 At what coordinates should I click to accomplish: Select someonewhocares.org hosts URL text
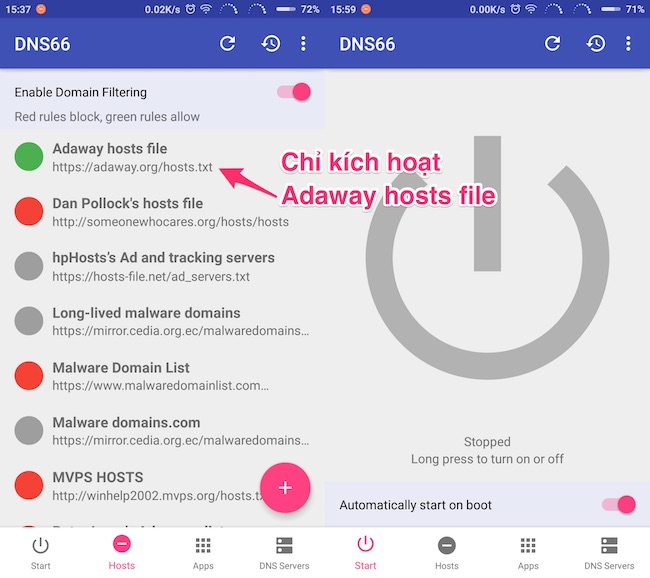click(x=170, y=221)
